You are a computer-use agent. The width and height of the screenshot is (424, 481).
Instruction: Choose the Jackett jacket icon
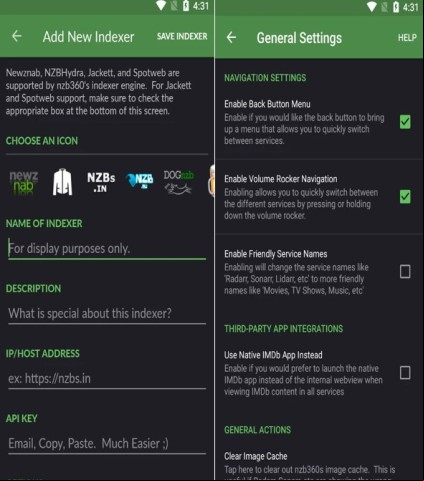click(62, 182)
